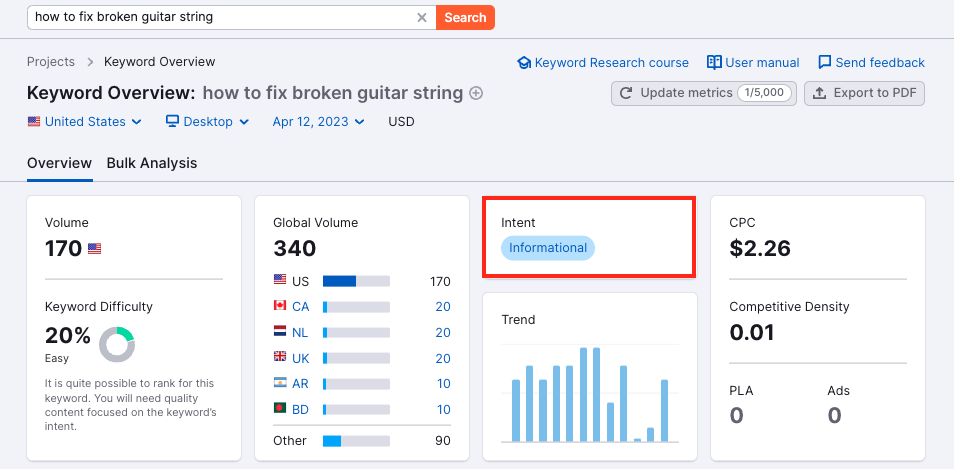954x469 pixels.
Task: Click the graduation cap Keyword Research course icon
Action: pos(524,63)
